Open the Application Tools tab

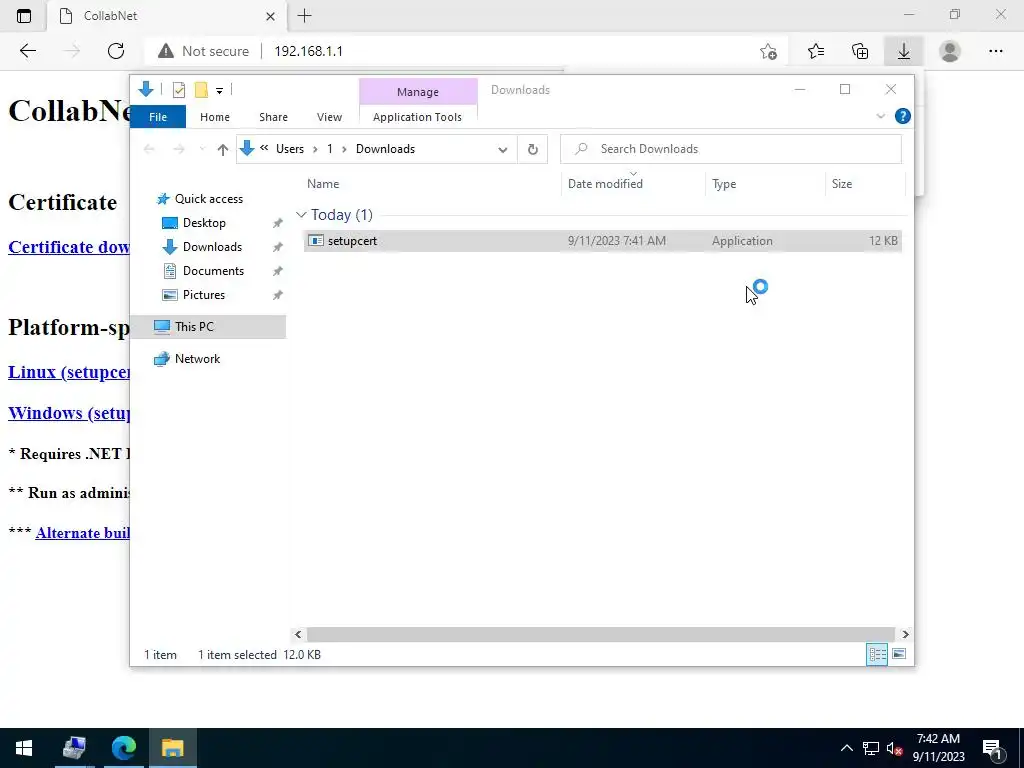(x=417, y=117)
